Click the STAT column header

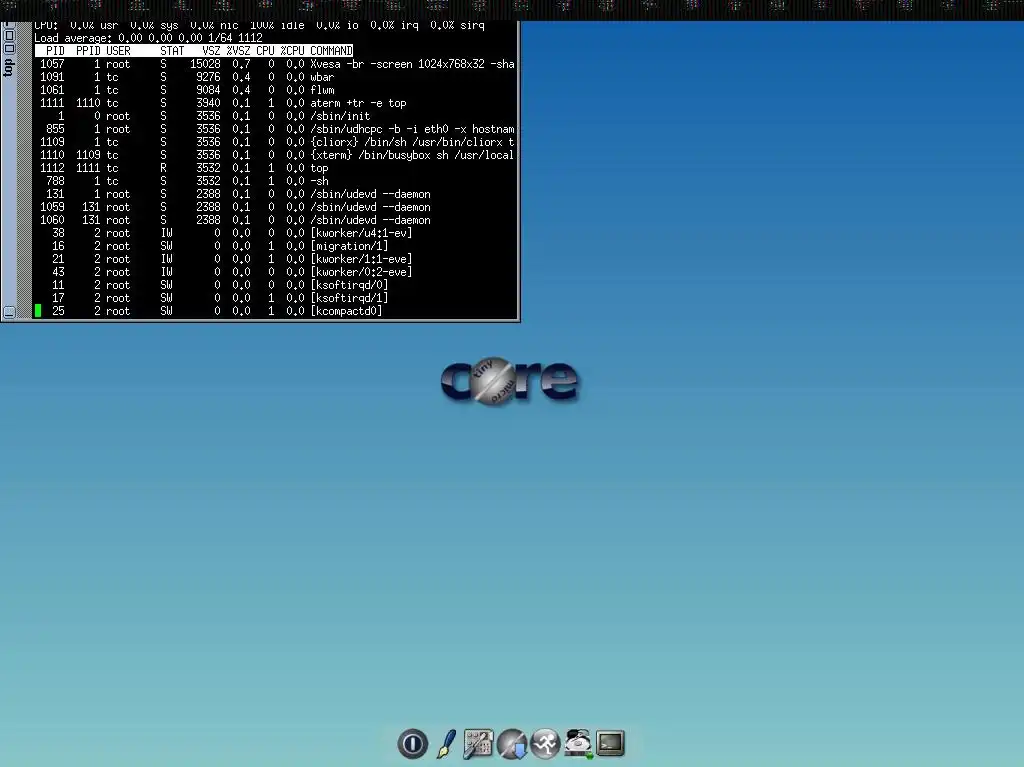point(172,51)
